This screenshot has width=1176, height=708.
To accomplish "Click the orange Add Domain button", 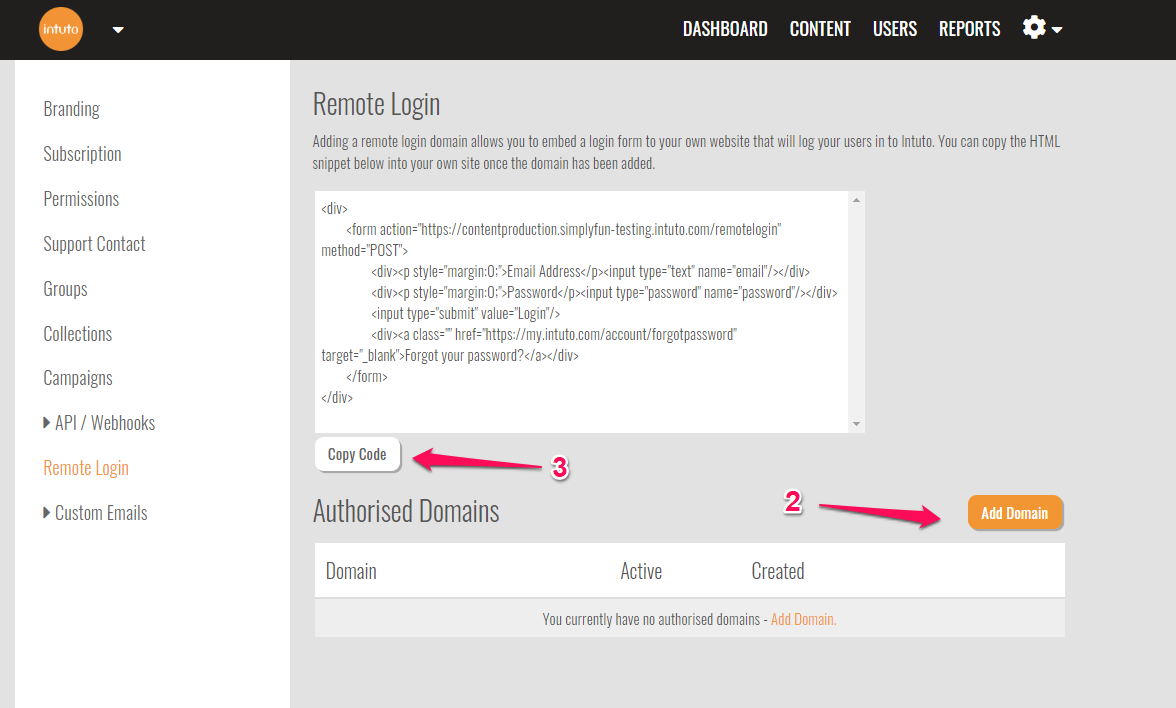I will click(x=1015, y=512).
